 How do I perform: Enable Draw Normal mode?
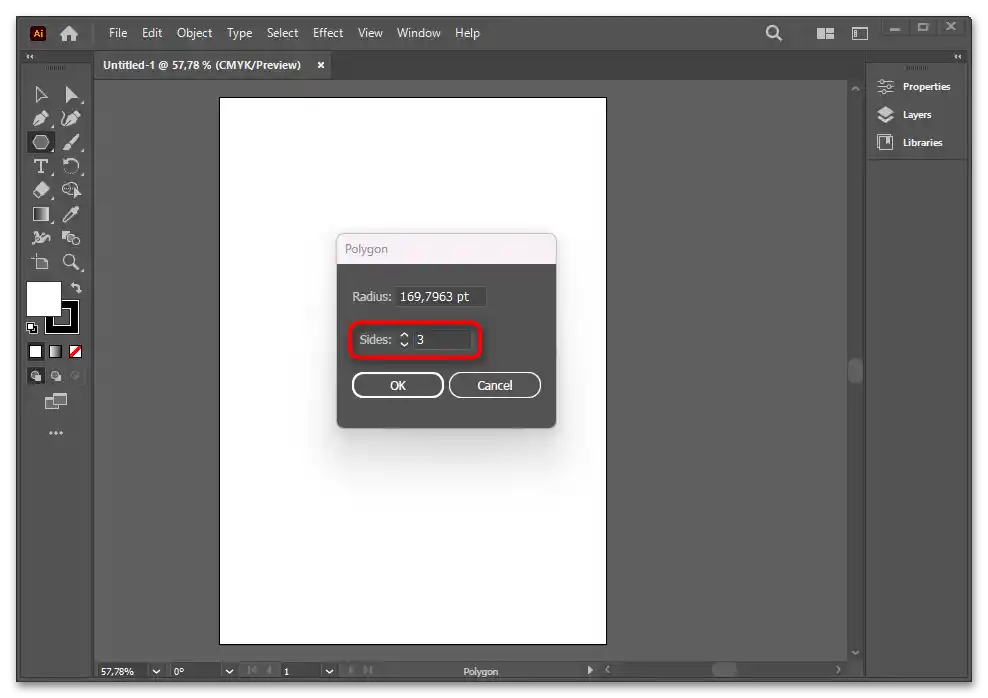coord(36,376)
